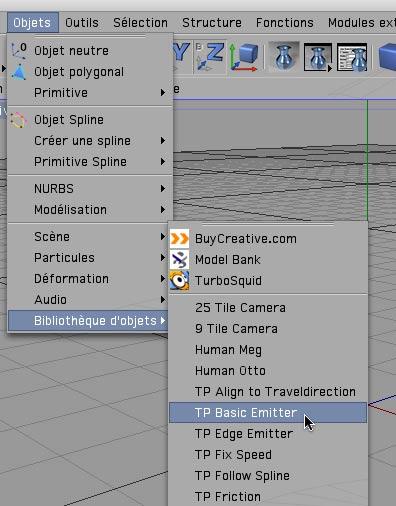Tear off the submenu using top grip line

(268, 225)
